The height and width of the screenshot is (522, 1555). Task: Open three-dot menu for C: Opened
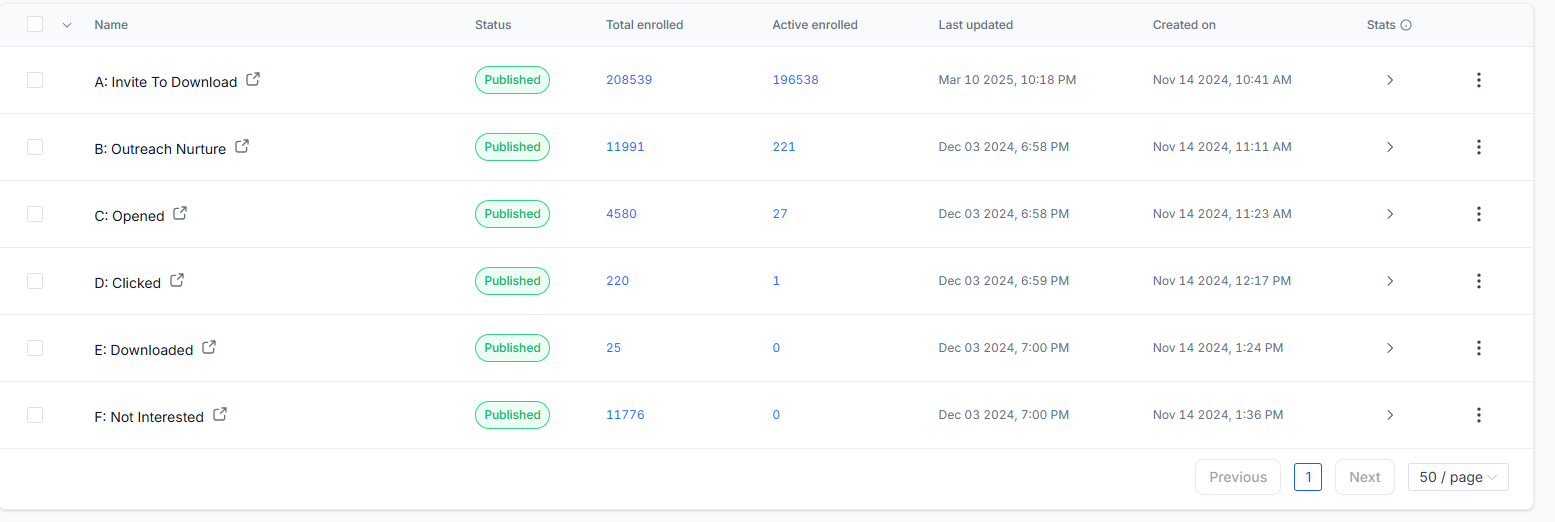[1479, 214]
